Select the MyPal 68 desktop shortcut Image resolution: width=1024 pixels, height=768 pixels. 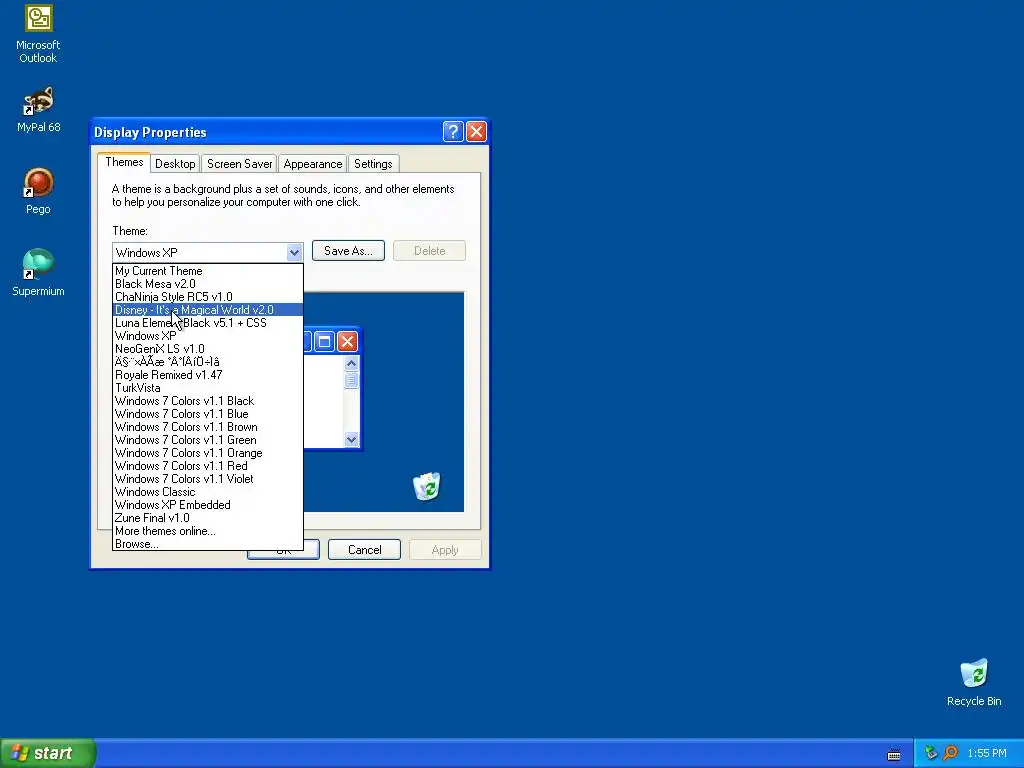click(x=38, y=110)
